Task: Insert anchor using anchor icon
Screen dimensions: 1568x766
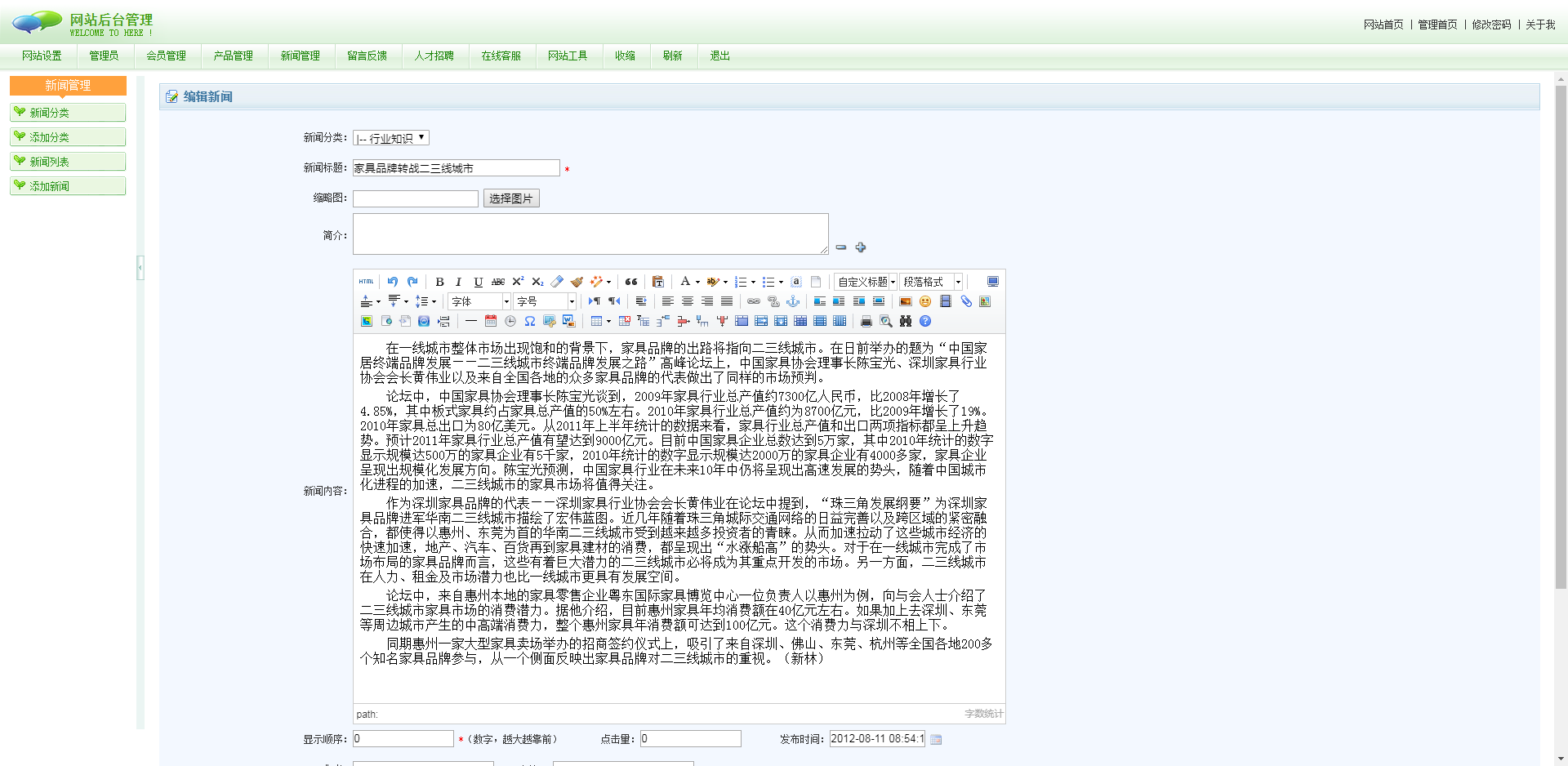Action: pos(793,301)
